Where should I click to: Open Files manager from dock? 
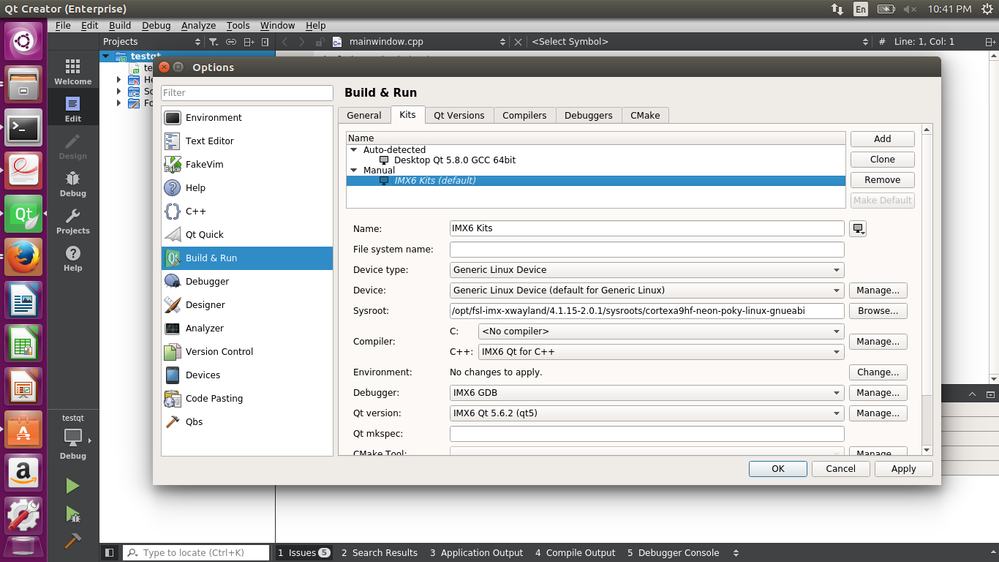click(x=24, y=85)
